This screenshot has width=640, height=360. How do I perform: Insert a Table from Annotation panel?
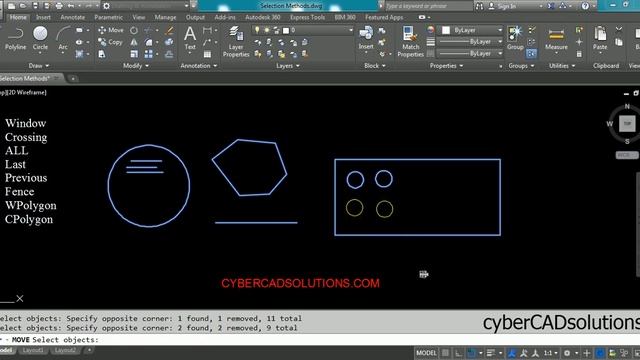coord(207,54)
